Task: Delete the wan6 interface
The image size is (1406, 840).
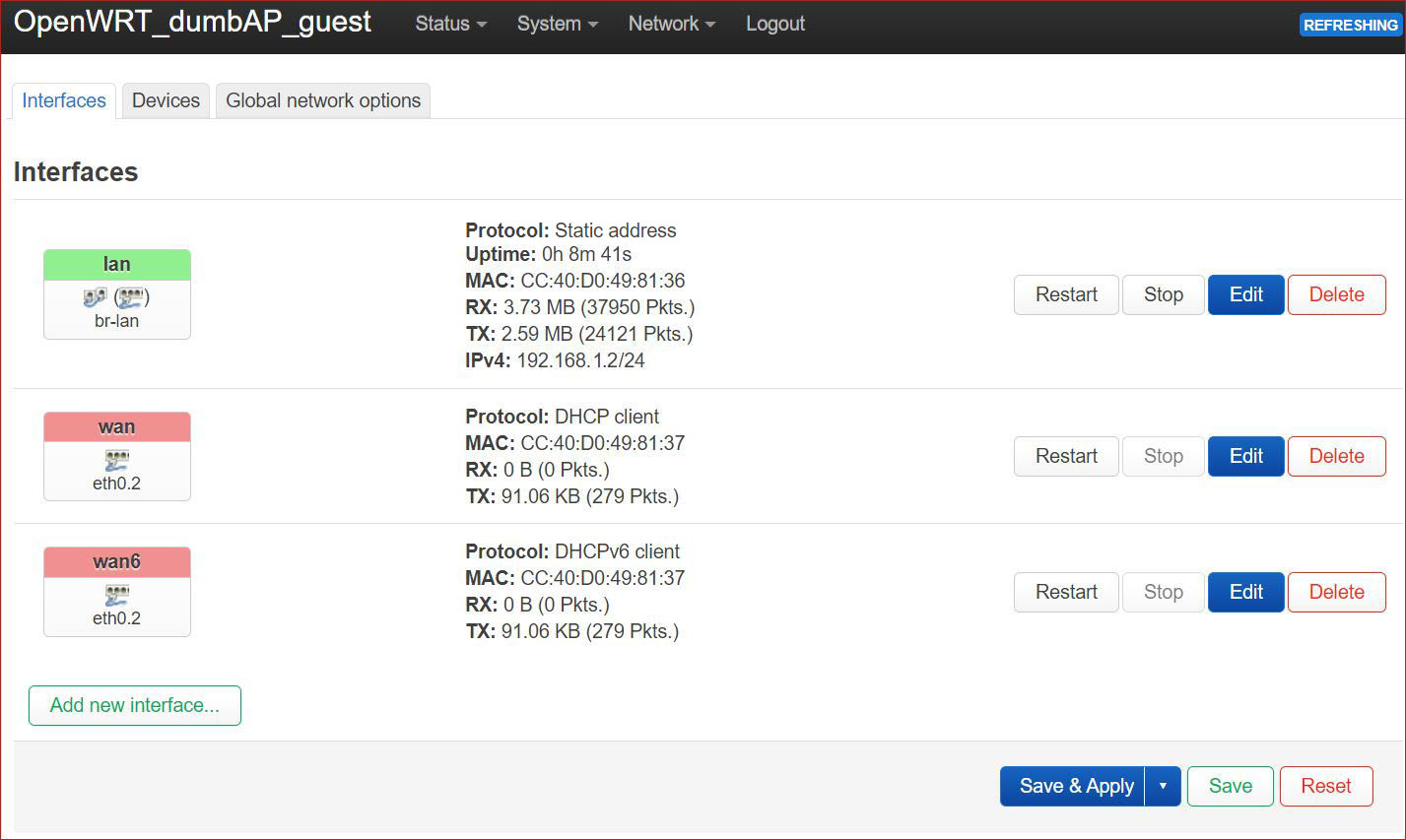Action: point(1336,592)
